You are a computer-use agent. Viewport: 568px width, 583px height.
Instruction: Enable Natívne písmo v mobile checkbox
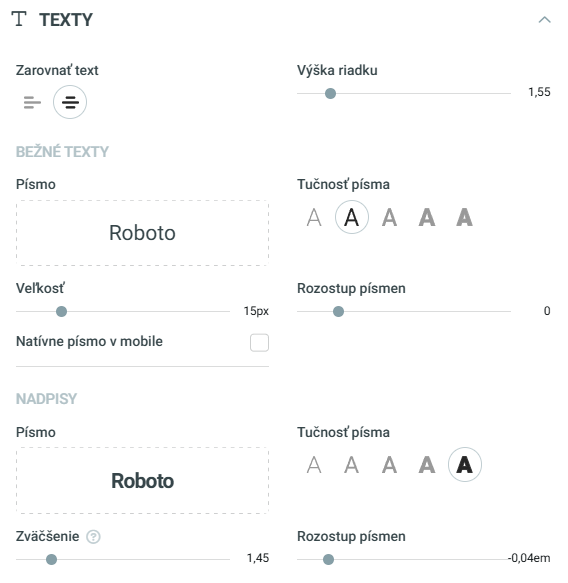coord(259,342)
